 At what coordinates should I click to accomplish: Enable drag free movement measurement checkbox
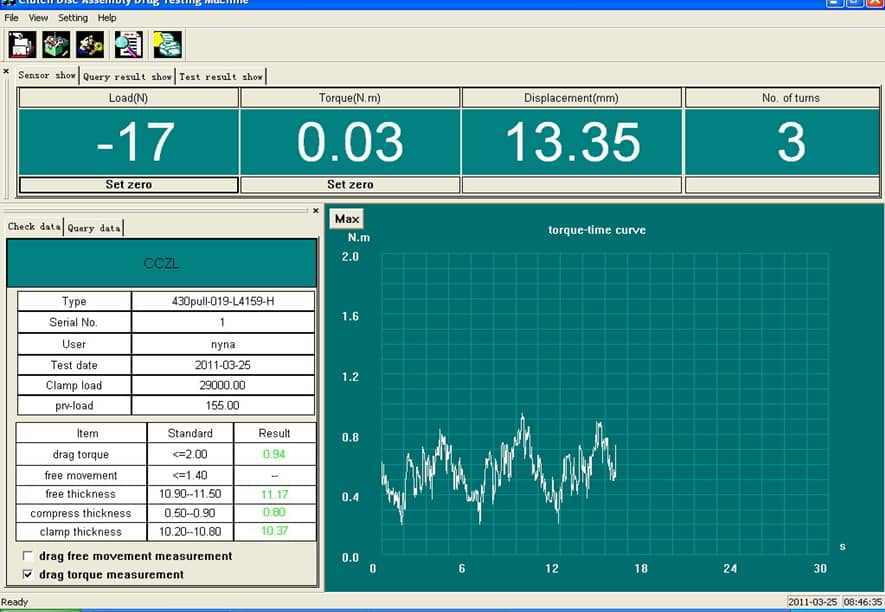tap(27, 556)
